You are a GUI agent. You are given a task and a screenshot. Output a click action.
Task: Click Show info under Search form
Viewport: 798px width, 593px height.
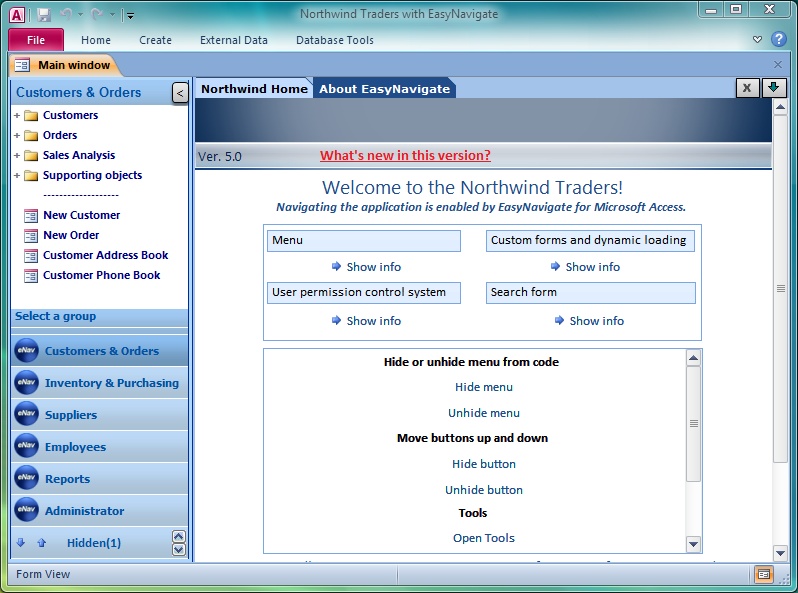coord(589,321)
